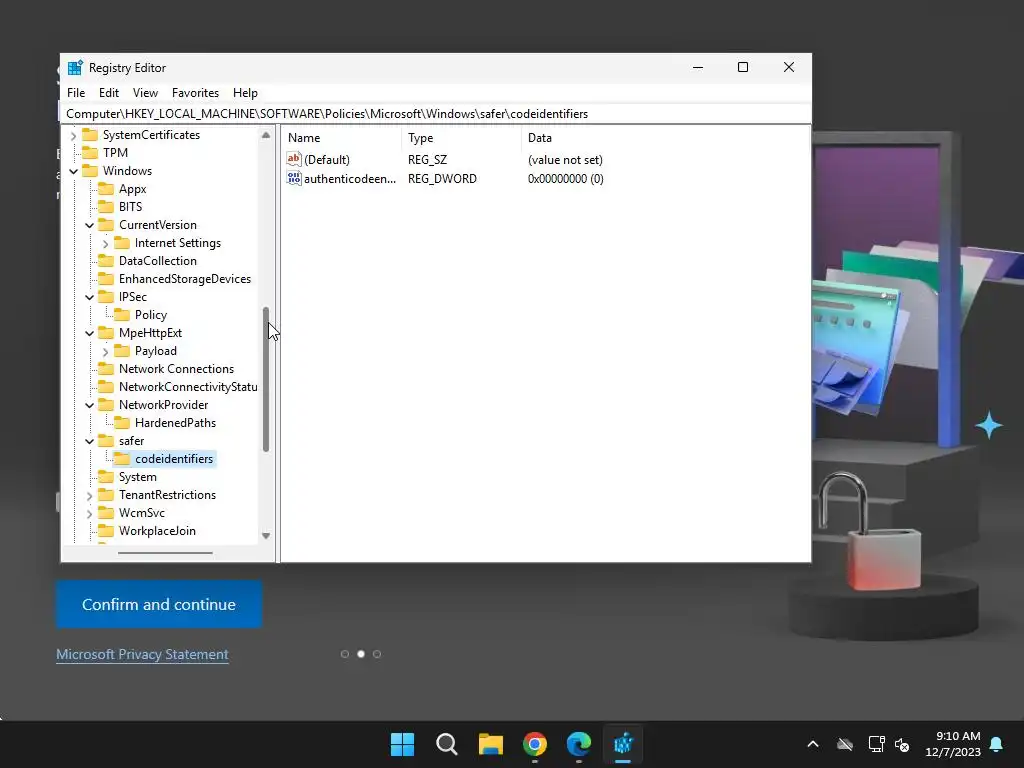Viewport: 1024px width, 768px height.
Task: Select the WcmSvc key label
Action: tap(142, 513)
